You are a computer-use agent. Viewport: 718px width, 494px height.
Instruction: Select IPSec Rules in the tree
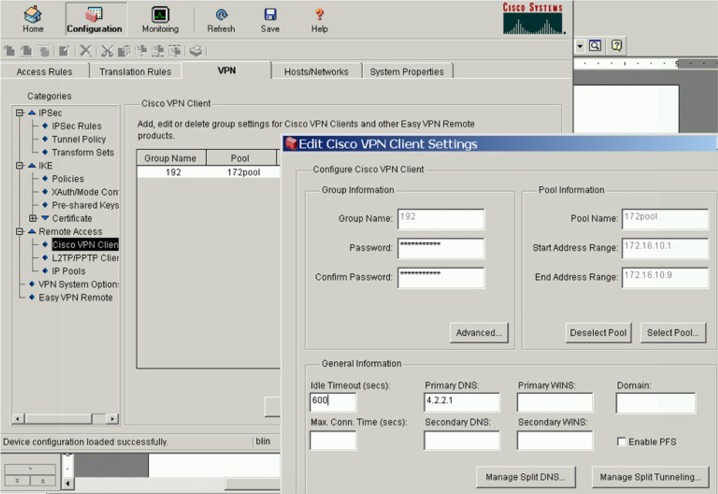pos(76,126)
